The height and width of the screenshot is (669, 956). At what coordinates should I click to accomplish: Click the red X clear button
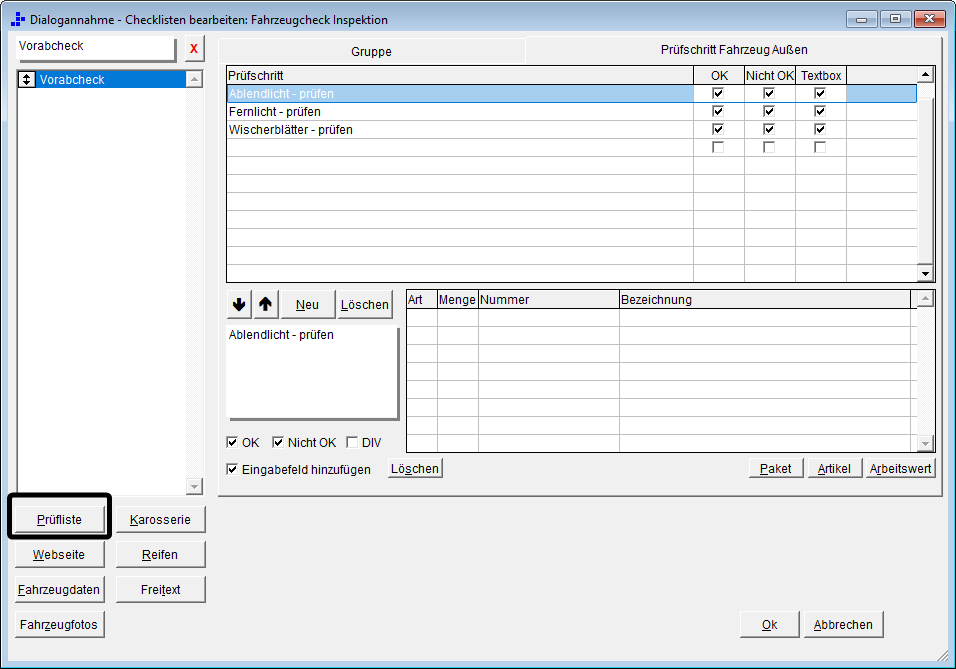[x=194, y=49]
